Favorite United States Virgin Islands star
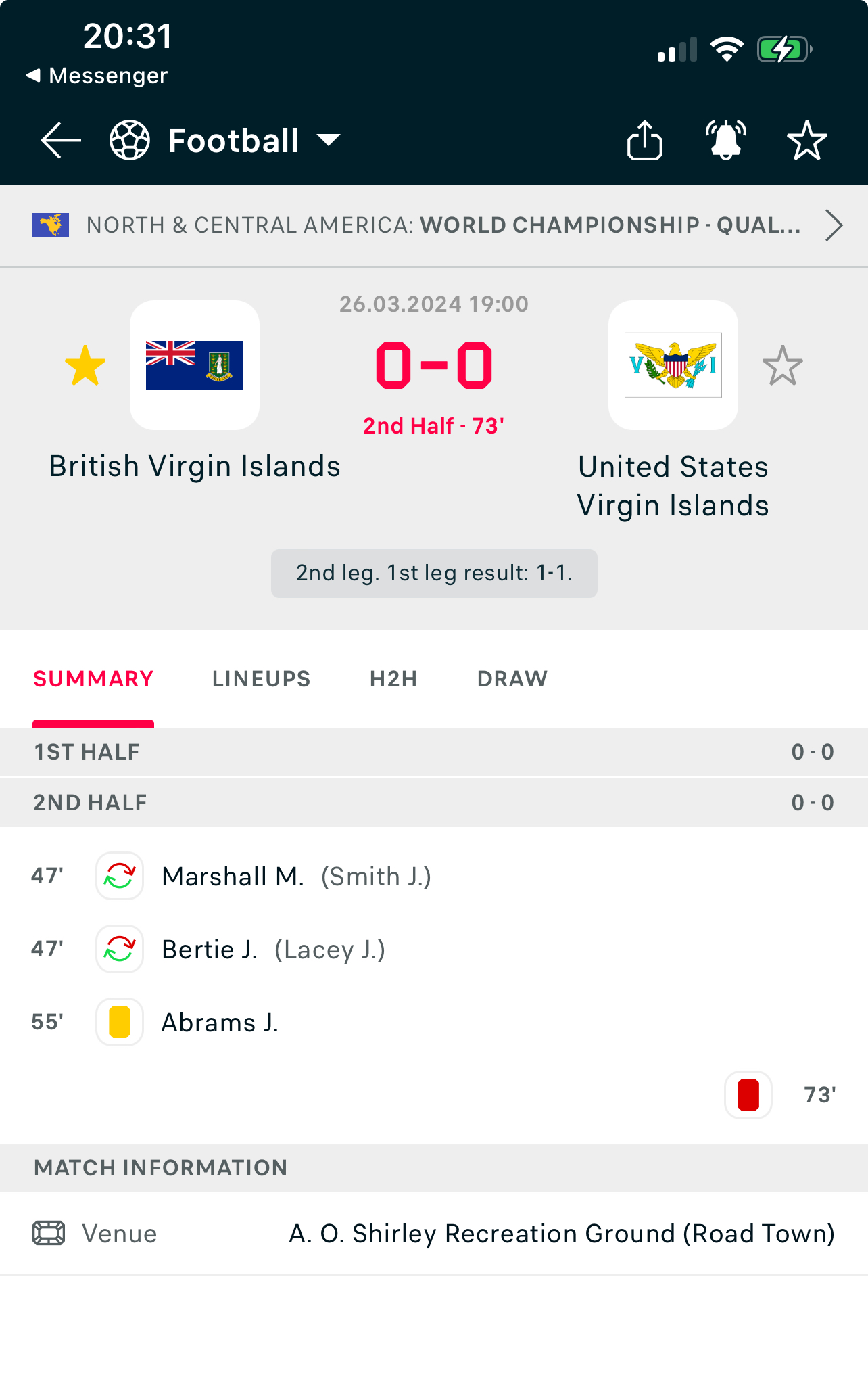This screenshot has width=868, height=1400. 783,365
